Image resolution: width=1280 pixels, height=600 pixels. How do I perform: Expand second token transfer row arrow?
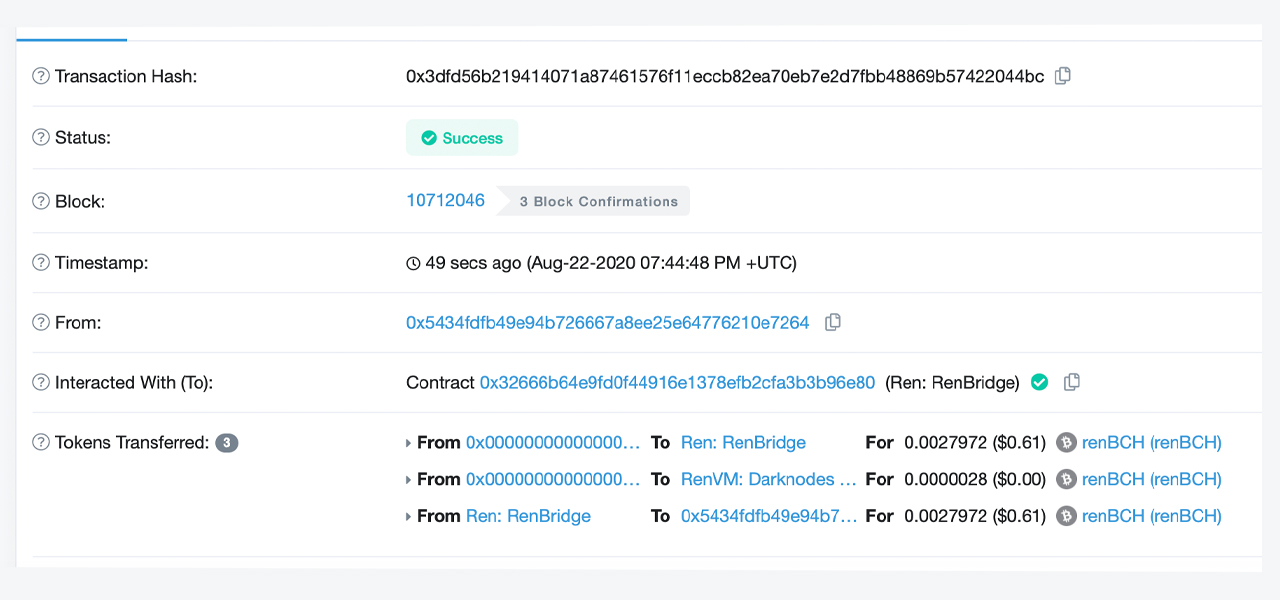click(x=408, y=480)
